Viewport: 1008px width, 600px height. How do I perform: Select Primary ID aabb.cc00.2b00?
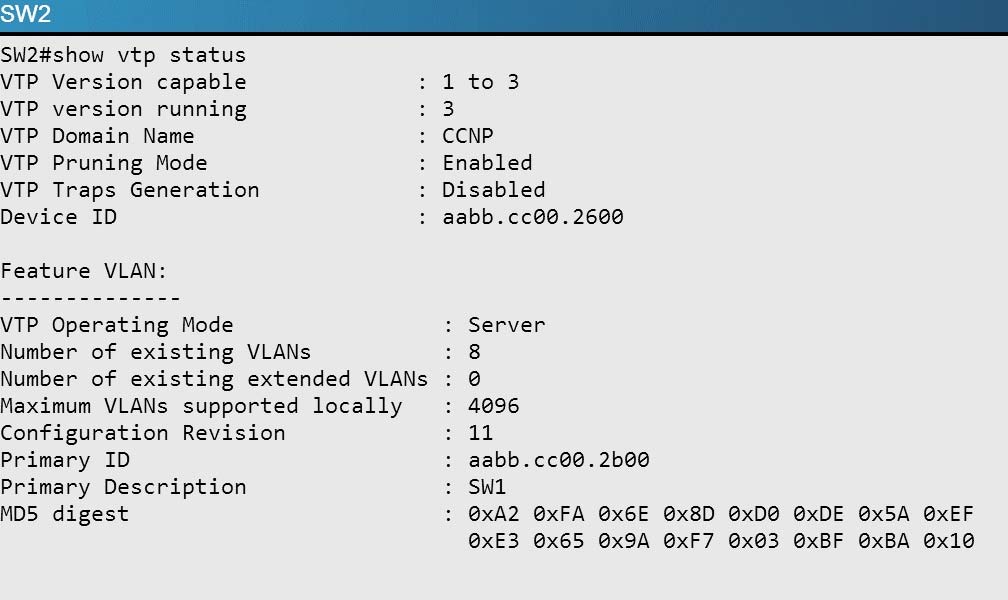click(x=559, y=460)
